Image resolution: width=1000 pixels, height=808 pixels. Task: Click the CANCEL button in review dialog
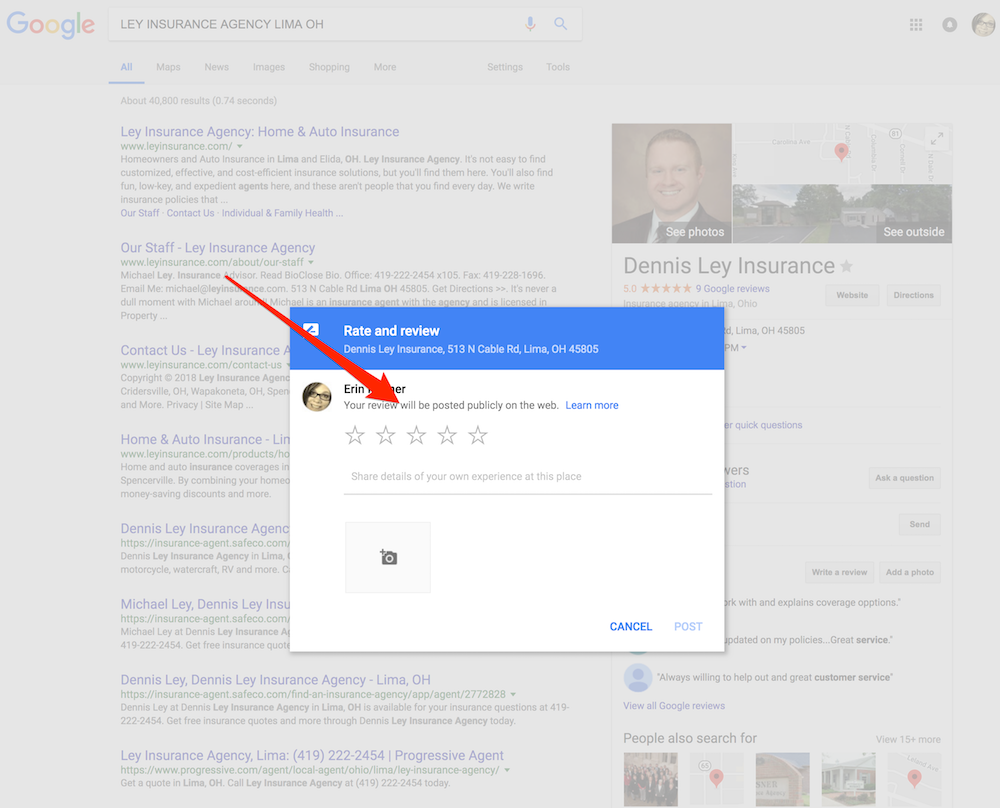(631, 626)
